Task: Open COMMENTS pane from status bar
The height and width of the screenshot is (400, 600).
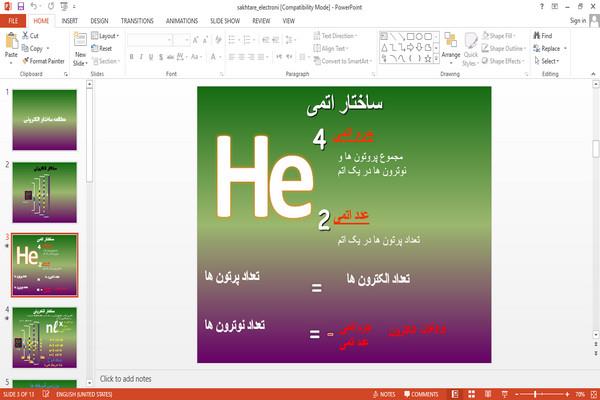Action: tap(421, 394)
